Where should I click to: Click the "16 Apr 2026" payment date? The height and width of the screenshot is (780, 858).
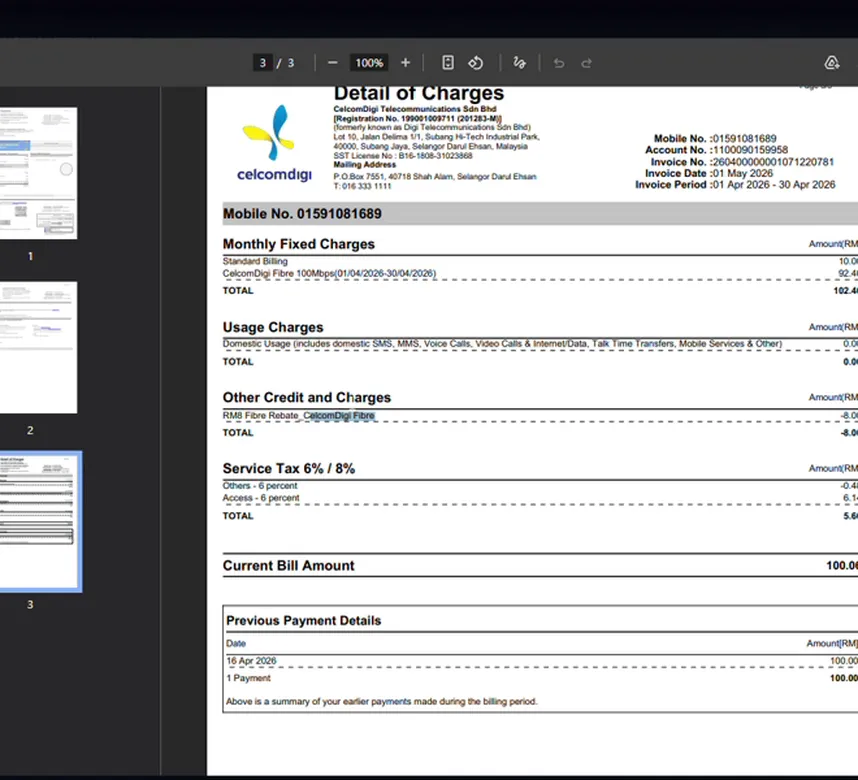(x=251, y=661)
